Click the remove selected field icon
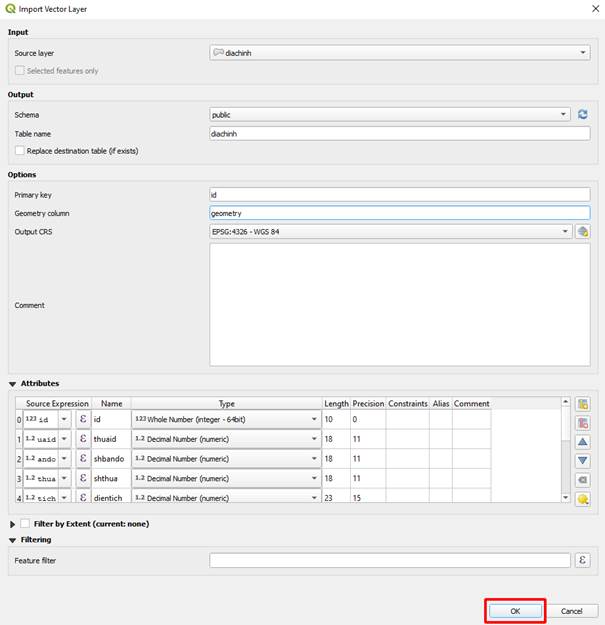605x625 pixels. [x=583, y=423]
